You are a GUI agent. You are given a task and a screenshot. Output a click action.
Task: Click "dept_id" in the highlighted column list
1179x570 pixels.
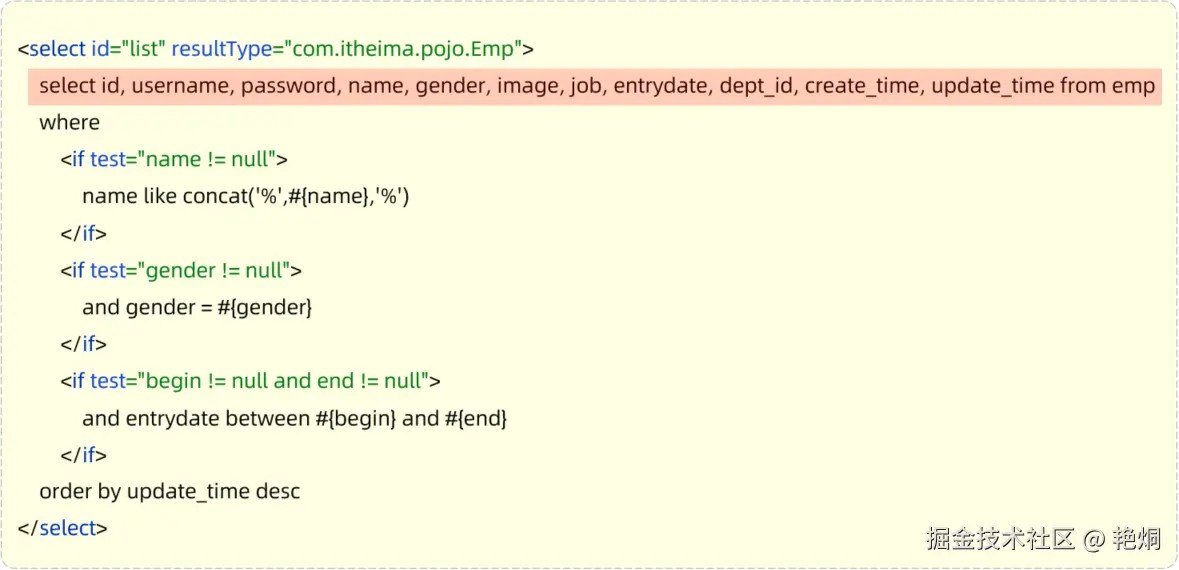[757, 86]
